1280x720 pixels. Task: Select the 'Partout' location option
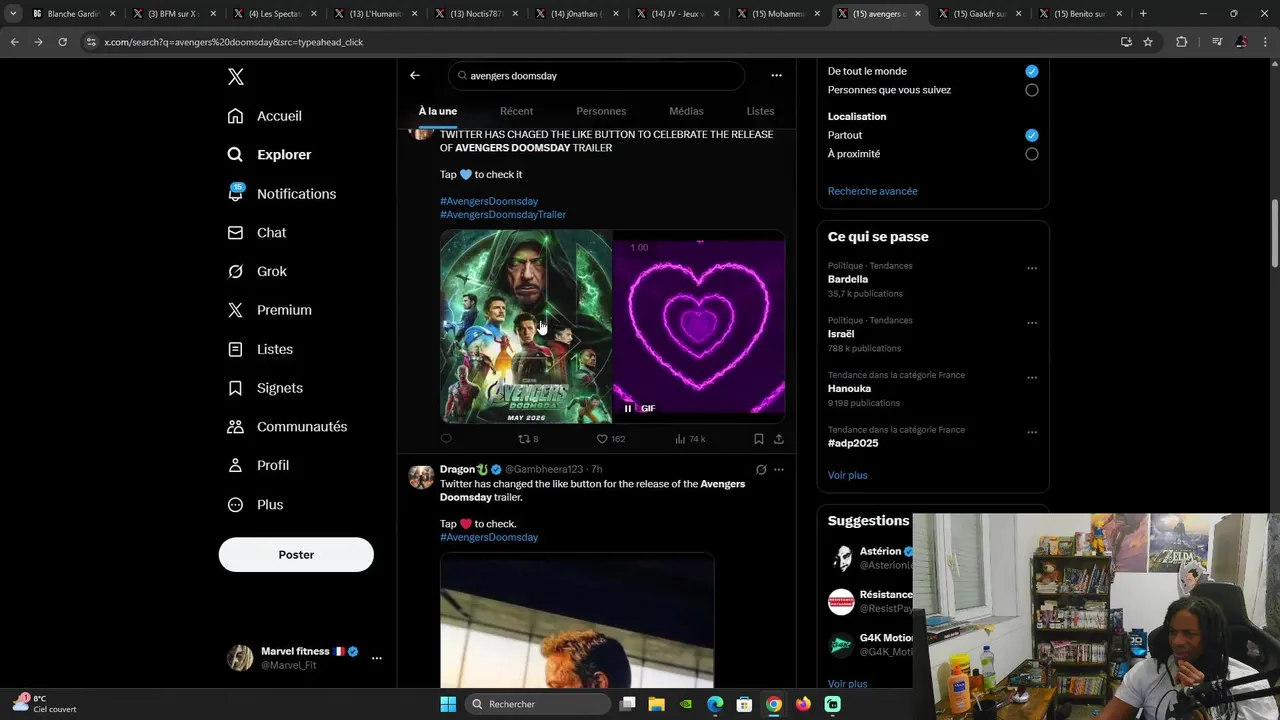point(1031,135)
